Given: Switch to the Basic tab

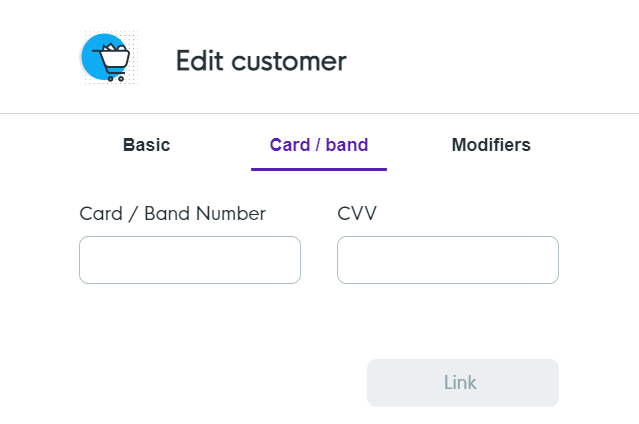Looking at the screenshot, I should (x=146, y=145).
